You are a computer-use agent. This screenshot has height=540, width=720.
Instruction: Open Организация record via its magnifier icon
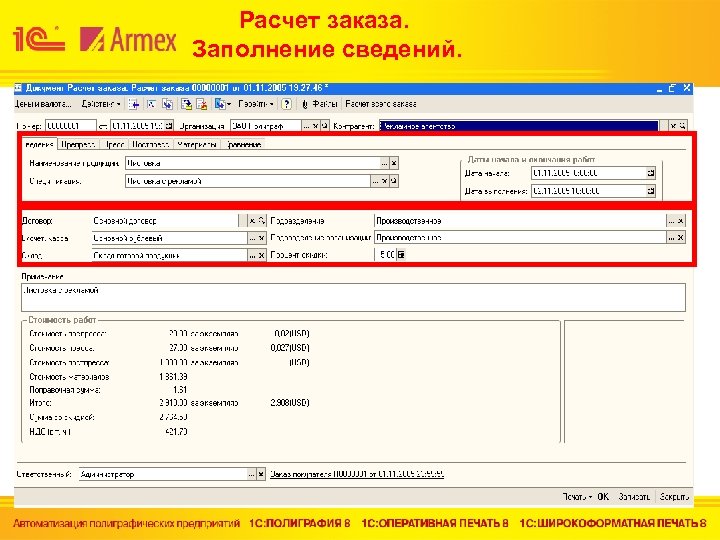(x=325, y=125)
